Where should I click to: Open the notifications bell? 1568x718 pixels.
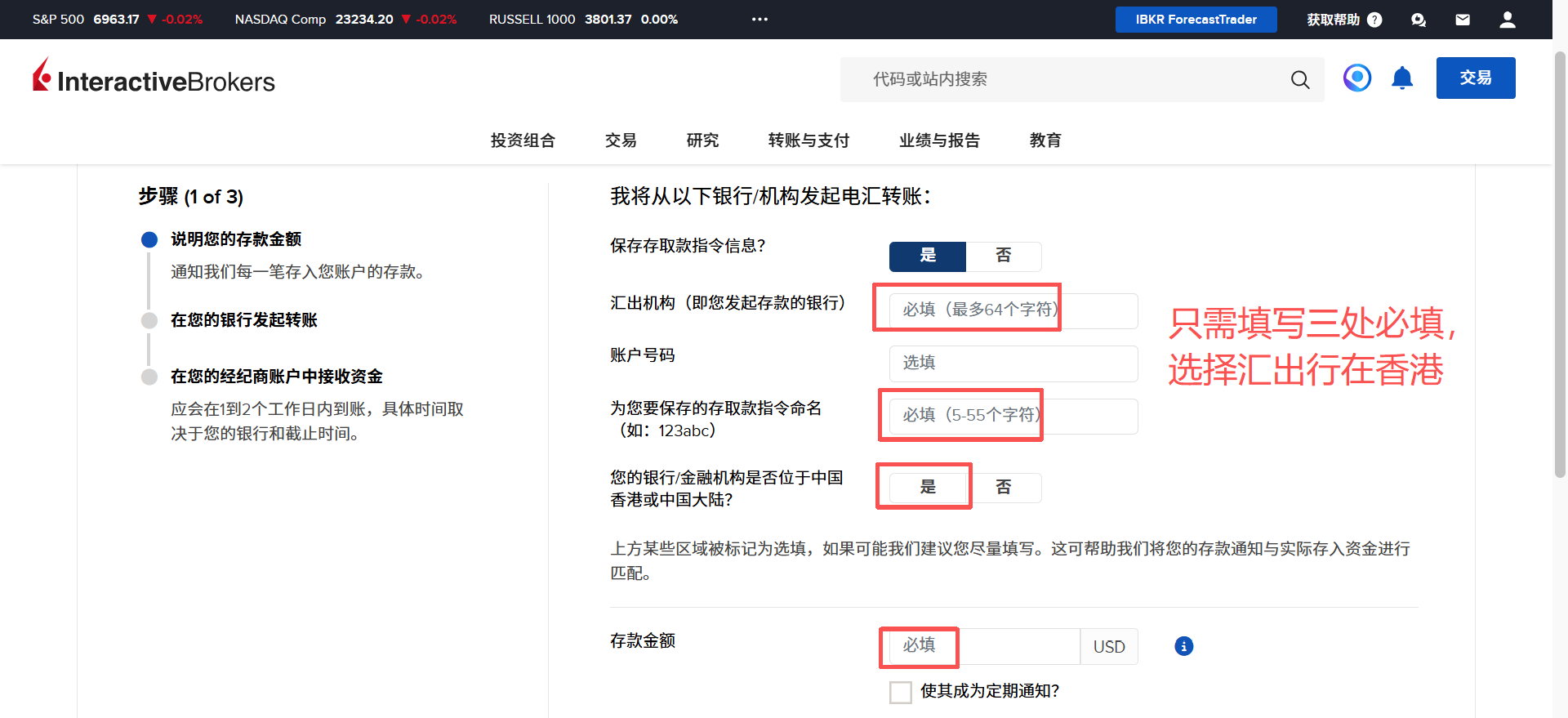click(1402, 78)
